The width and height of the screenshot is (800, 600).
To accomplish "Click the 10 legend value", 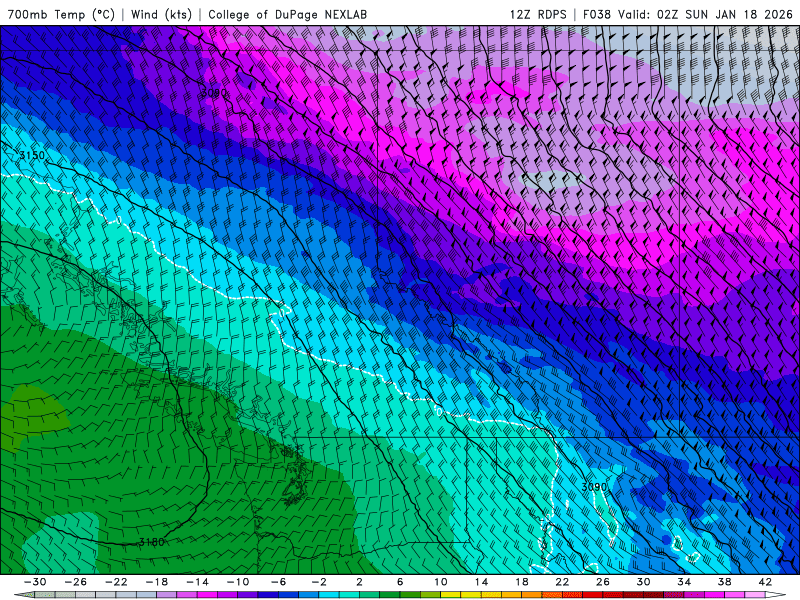I will coord(441,582).
